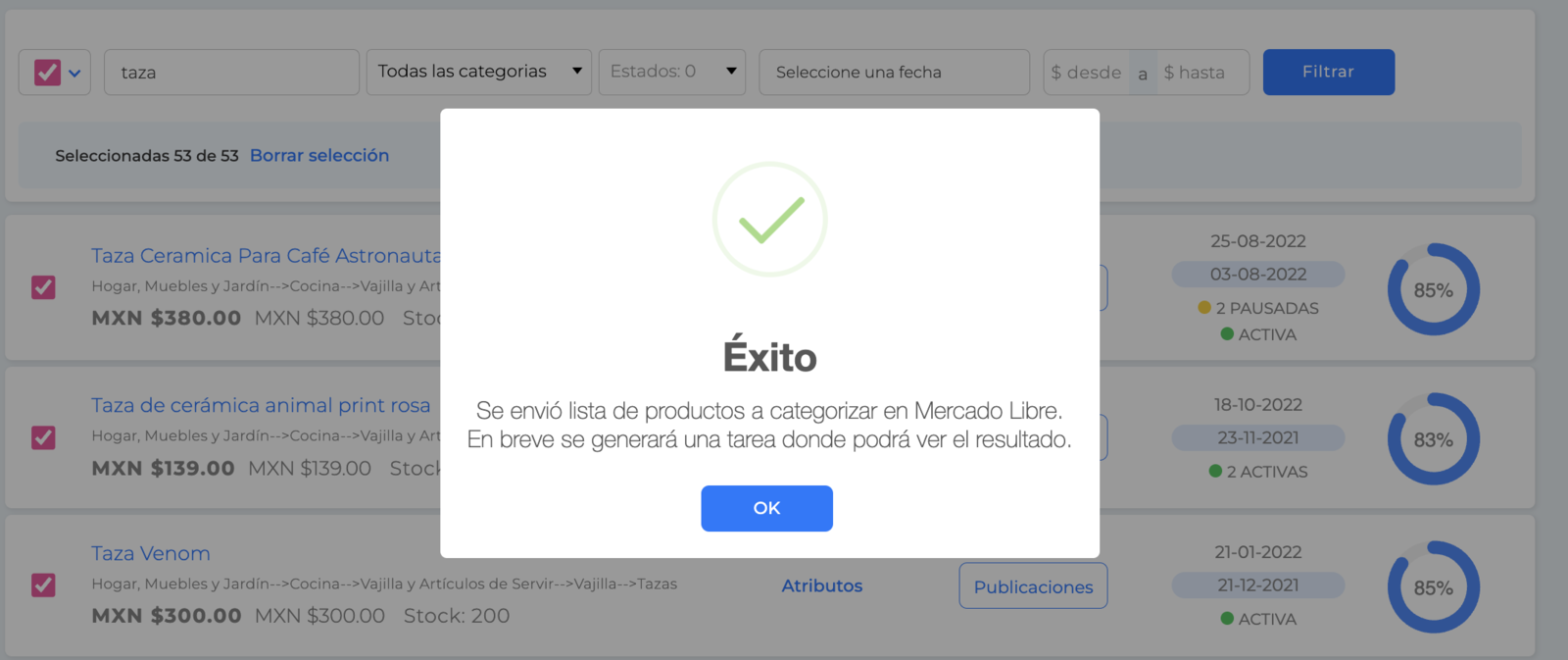Click the 85% progress ring for Taza Ceramica Astronauta
Screen dimensions: 1568x660
point(1433,289)
